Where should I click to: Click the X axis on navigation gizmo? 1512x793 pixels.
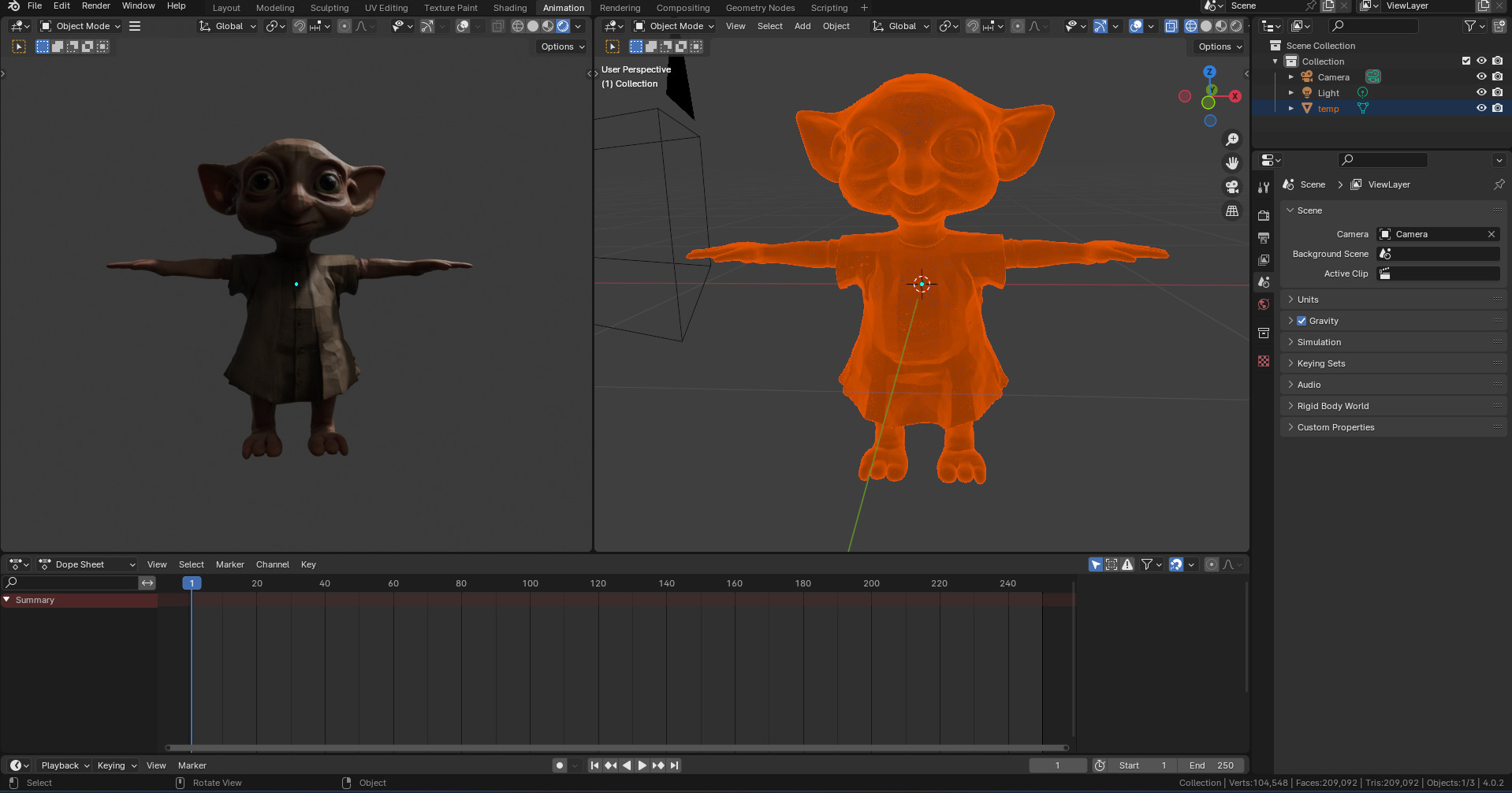coord(1235,96)
